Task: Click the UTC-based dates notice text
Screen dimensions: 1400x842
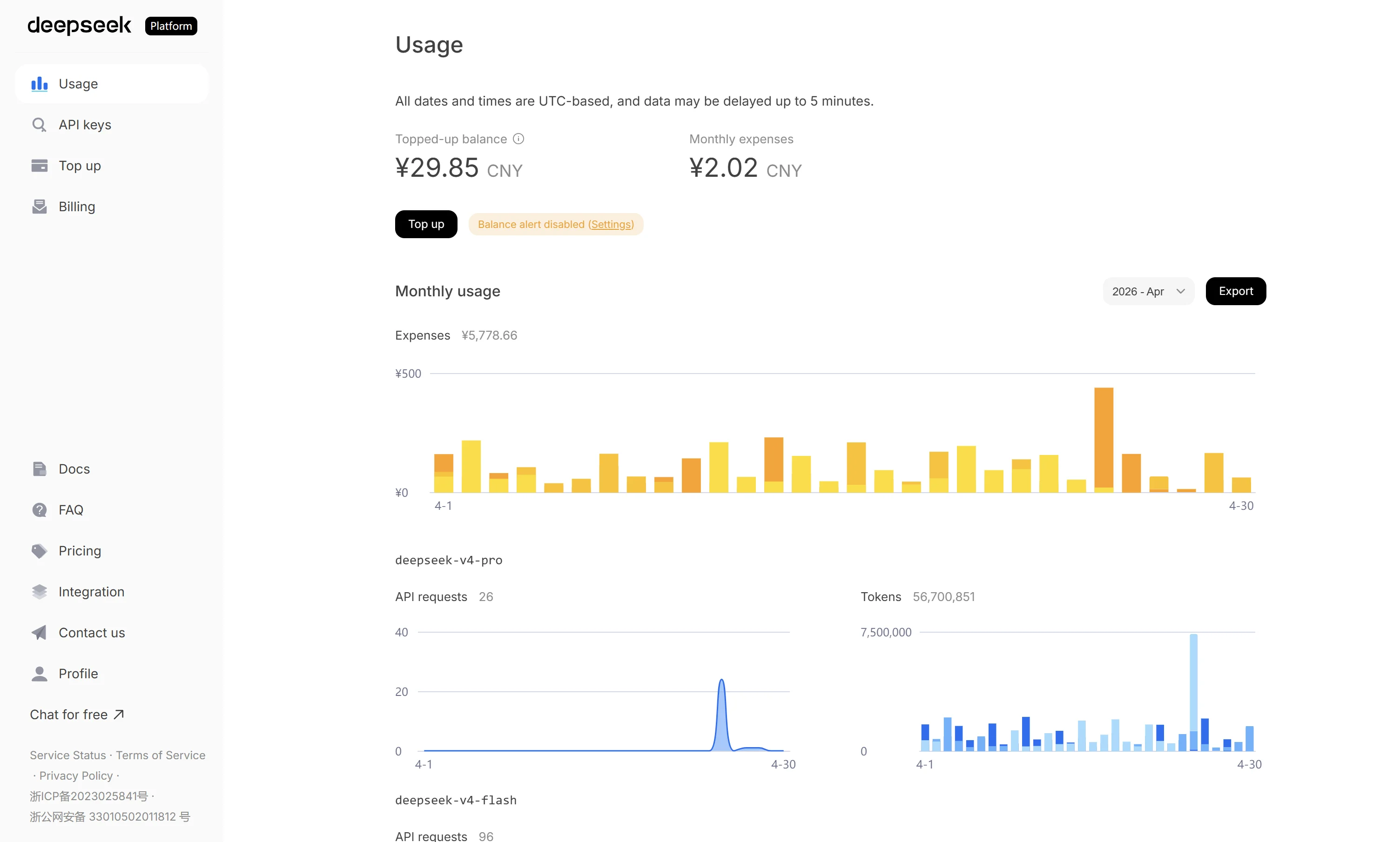Action: pyautogui.click(x=634, y=101)
